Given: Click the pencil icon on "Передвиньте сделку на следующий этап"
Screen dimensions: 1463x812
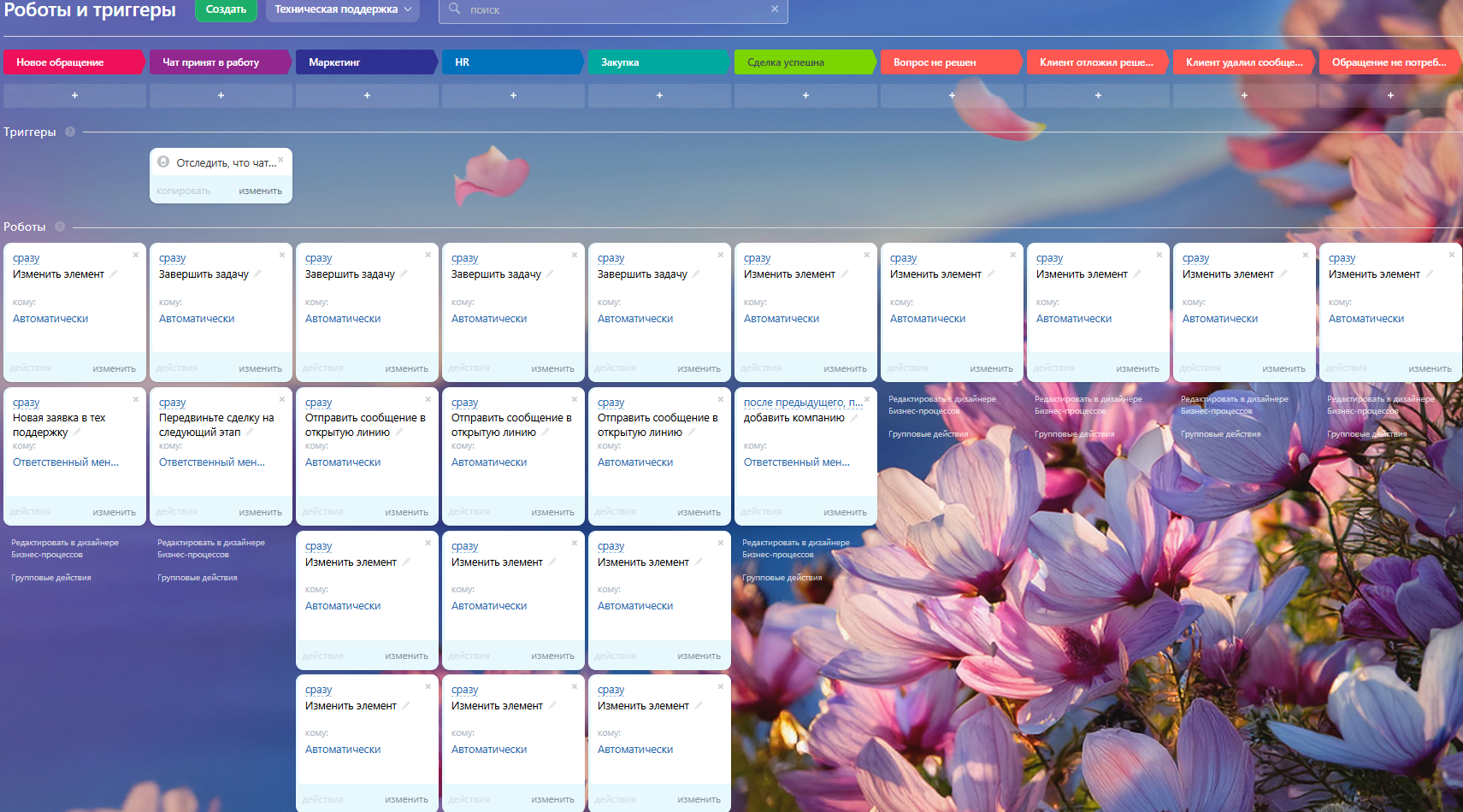Looking at the screenshot, I should click(x=250, y=432).
